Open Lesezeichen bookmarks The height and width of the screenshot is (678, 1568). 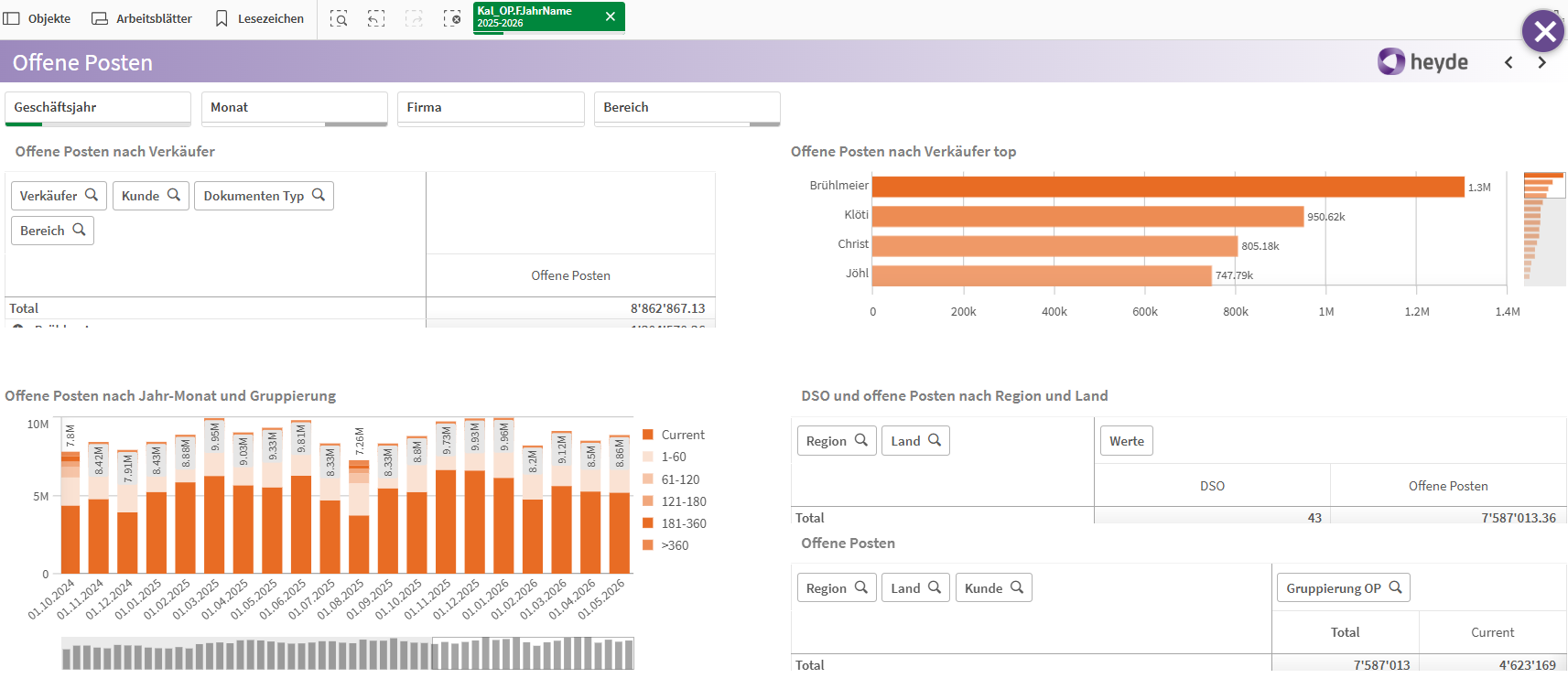[x=259, y=18]
